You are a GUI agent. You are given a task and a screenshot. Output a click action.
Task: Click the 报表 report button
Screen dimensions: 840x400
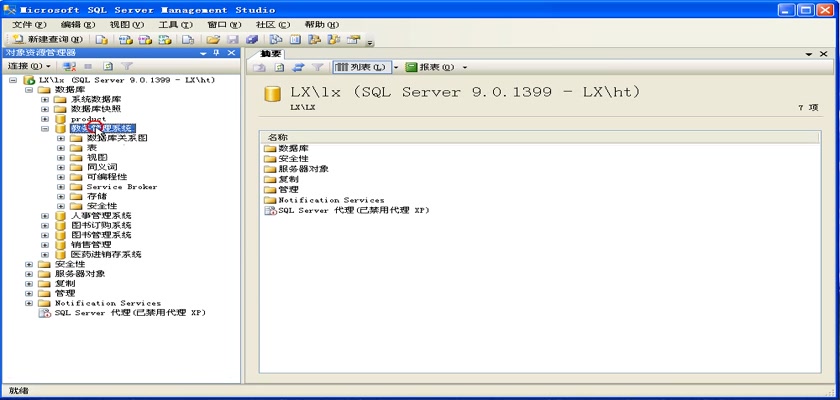[x=430, y=67]
